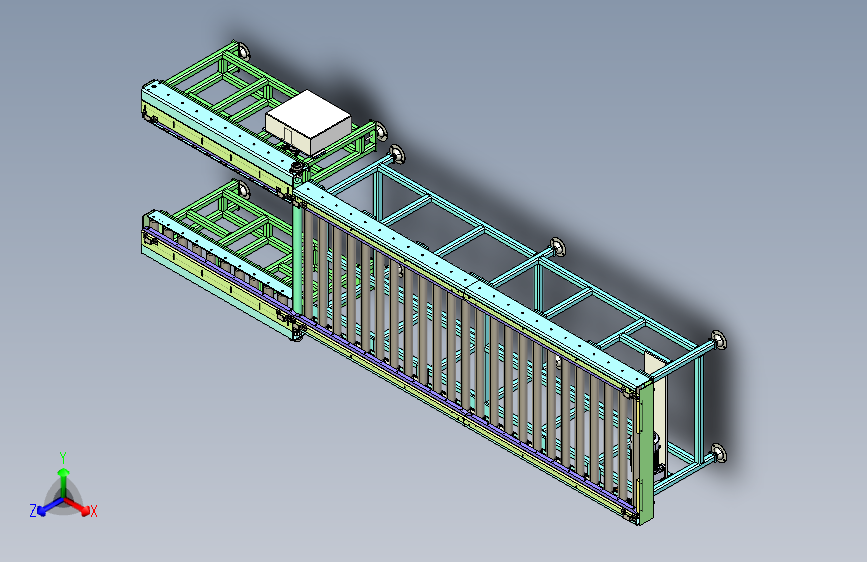Screen dimensions: 867x562
Task: Click the green Y axis arrow on triad
Action: (x=64, y=481)
